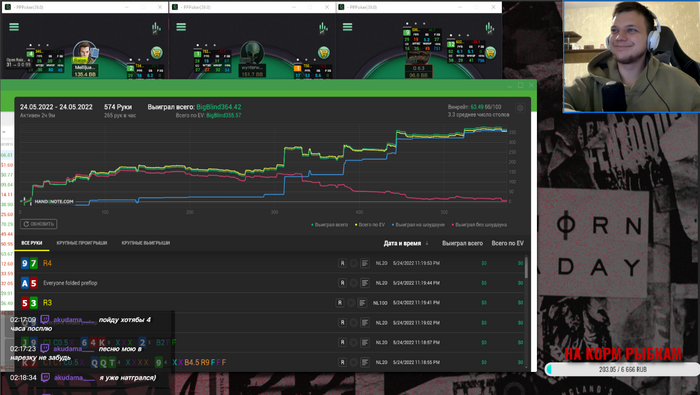This screenshot has width=700, height=395.
Task: Switch to 'ВСЕ РУКИ' tab
Action: point(32,243)
